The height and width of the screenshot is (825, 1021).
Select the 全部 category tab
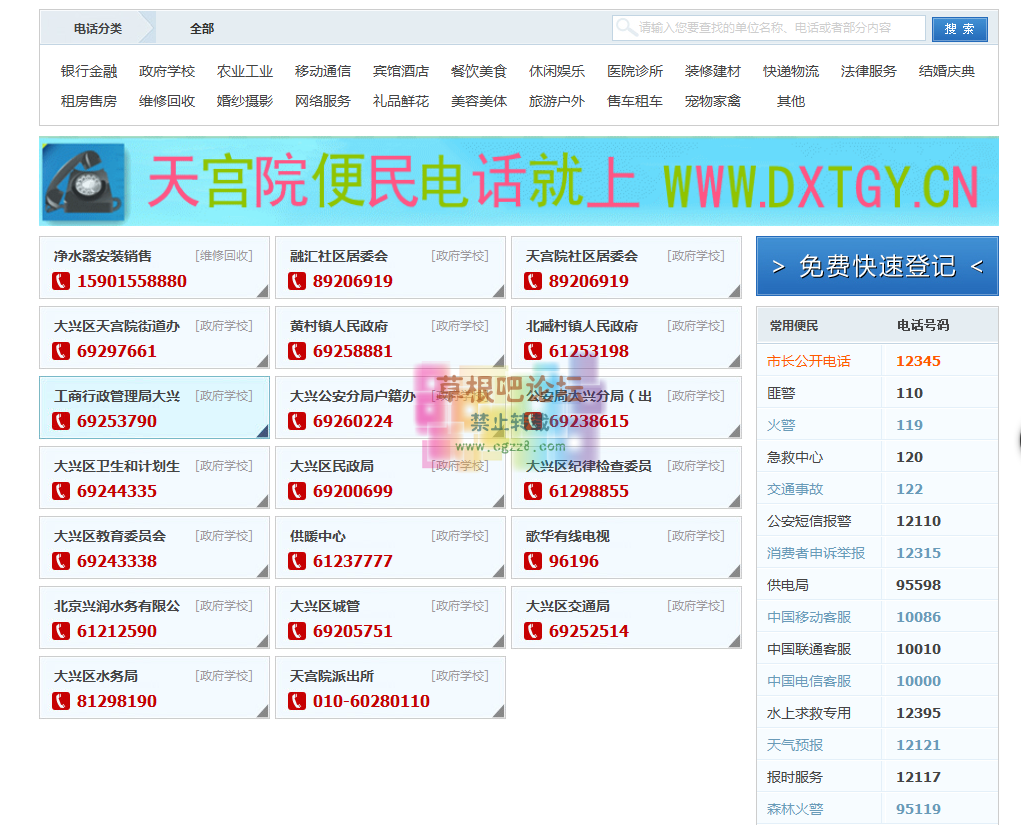pos(200,27)
